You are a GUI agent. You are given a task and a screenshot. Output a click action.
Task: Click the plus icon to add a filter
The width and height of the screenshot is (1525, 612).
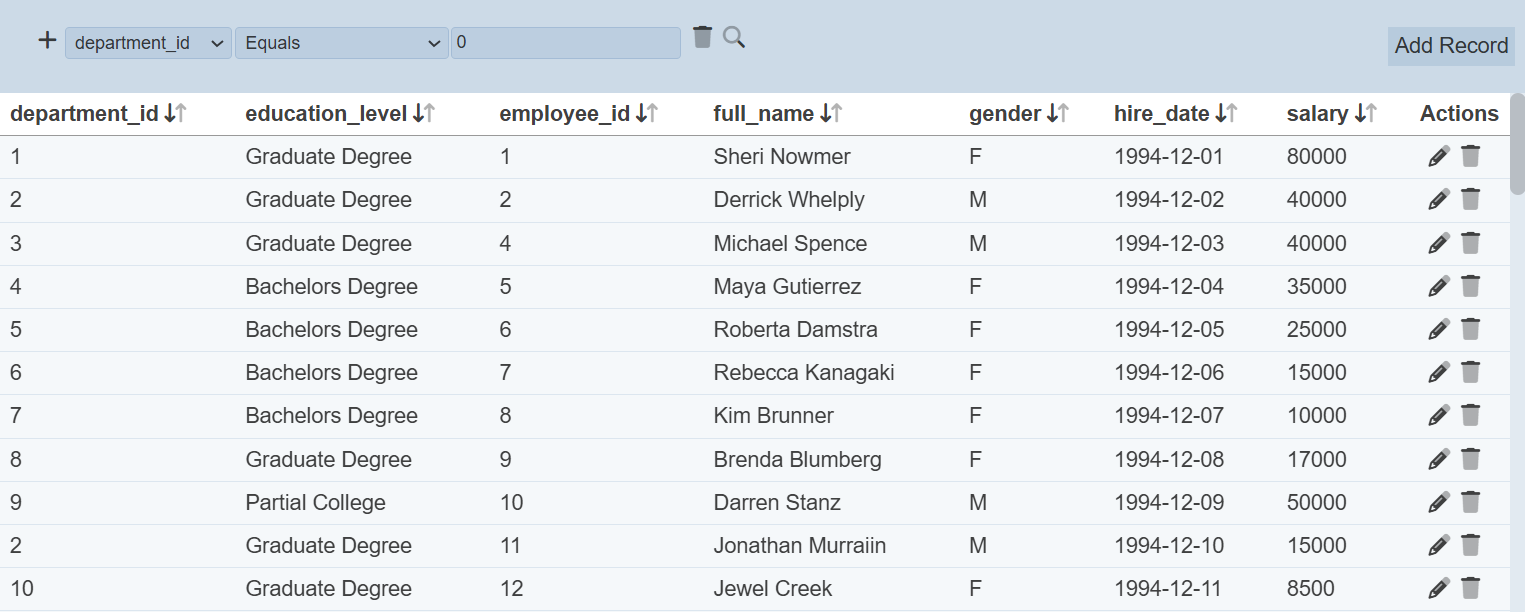tap(47, 41)
